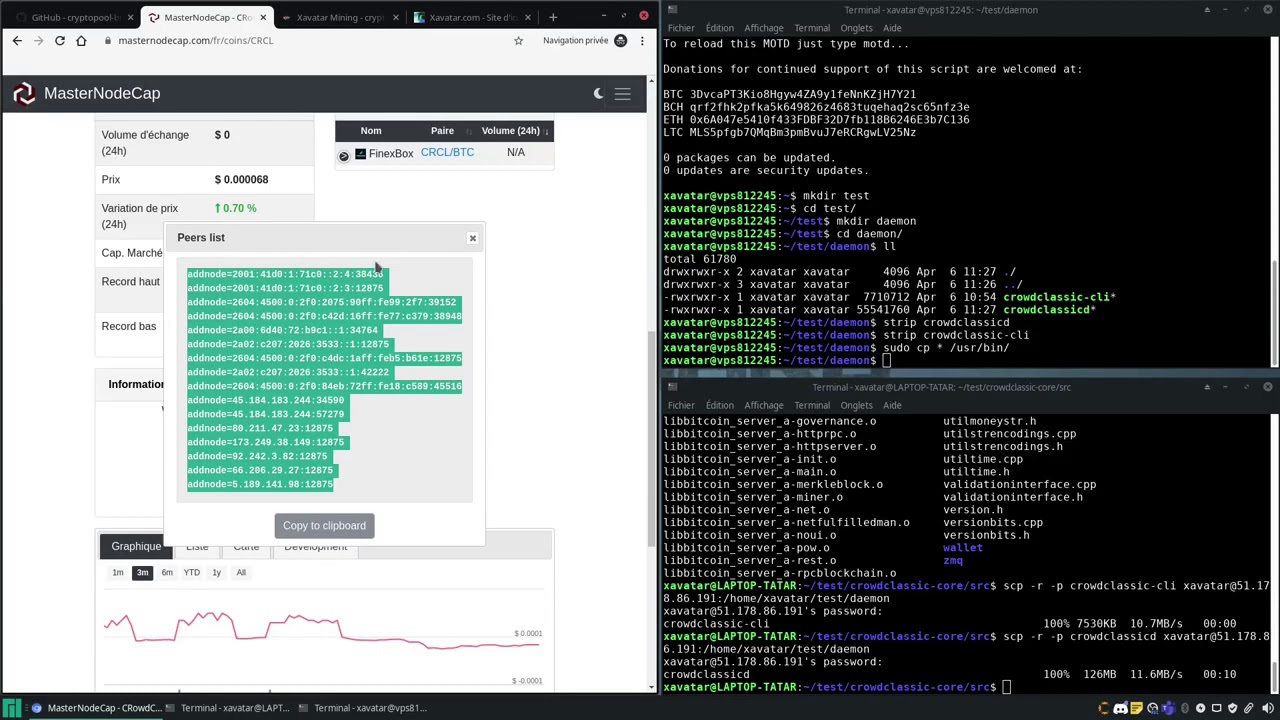Viewport: 1280px width, 720px height.
Task: Open Onglets menu in LAPTOP-TATAR terminal
Action: (856, 406)
